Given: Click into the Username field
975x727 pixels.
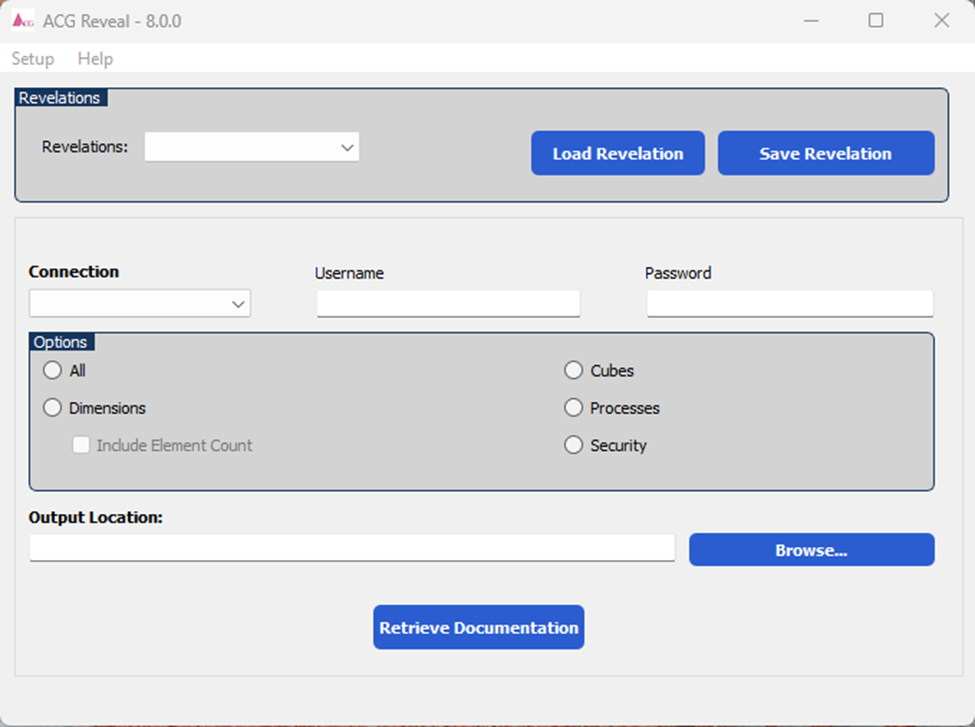Looking at the screenshot, I should coord(448,302).
